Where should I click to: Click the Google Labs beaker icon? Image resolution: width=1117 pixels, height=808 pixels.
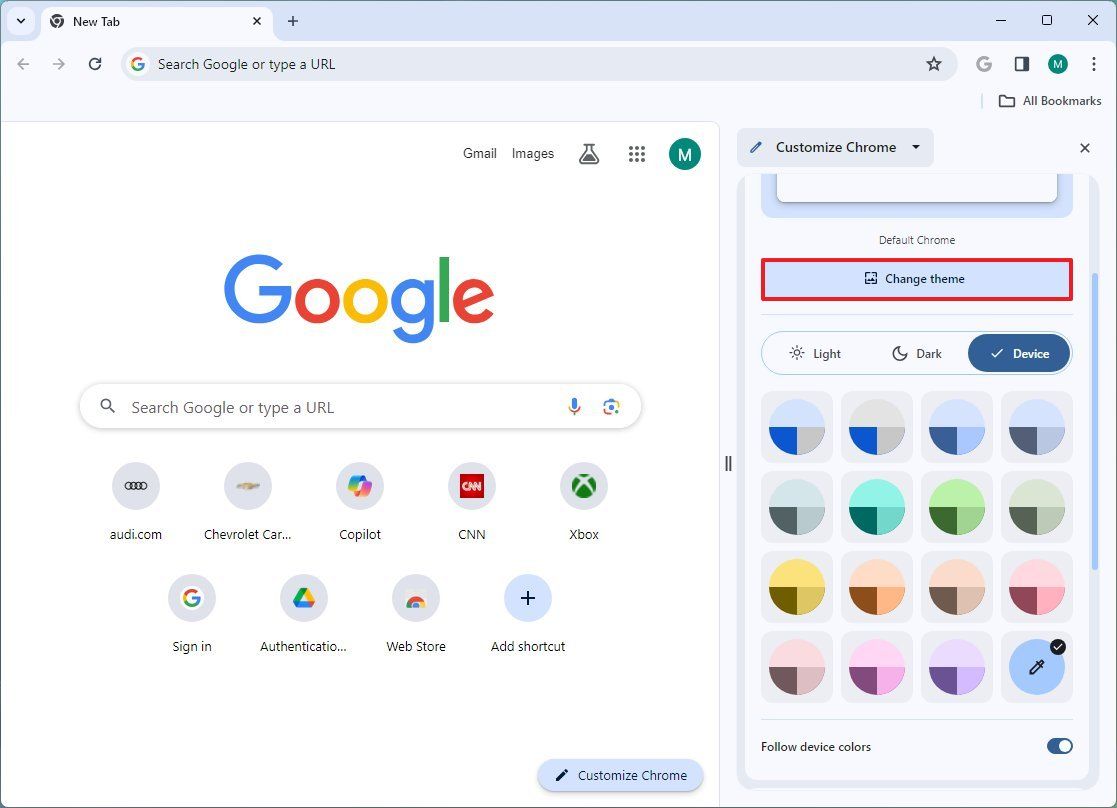(589, 153)
